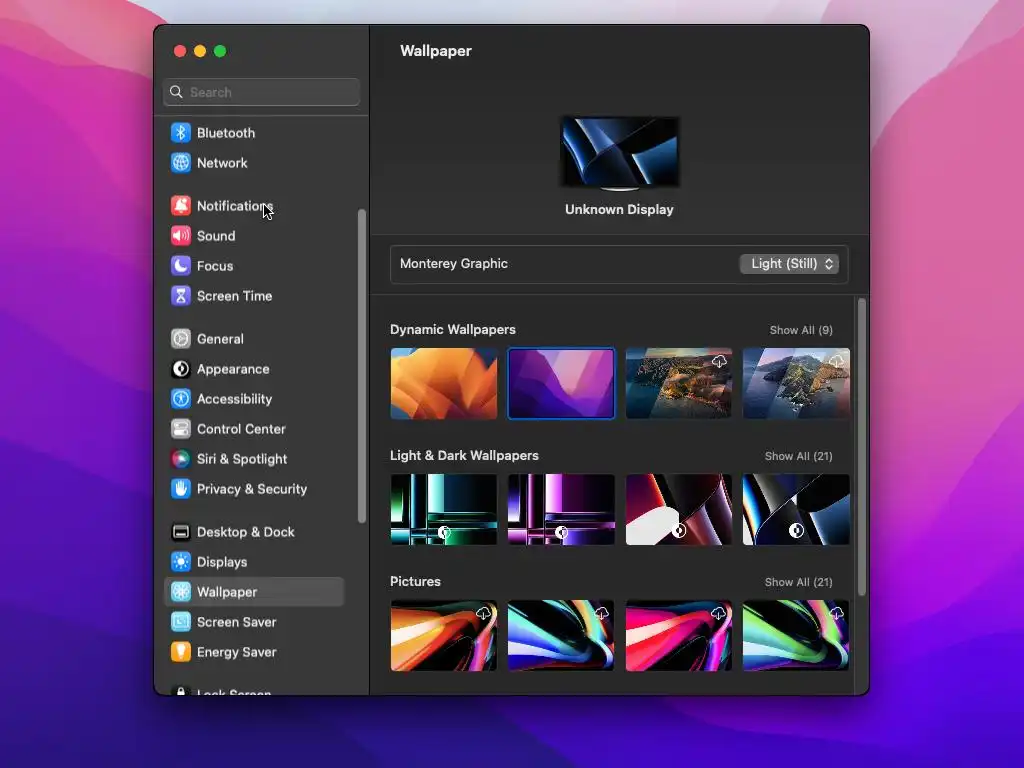Viewport: 1024px width, 768px height.
Task: Focus the Search input field
Action: 261,92
